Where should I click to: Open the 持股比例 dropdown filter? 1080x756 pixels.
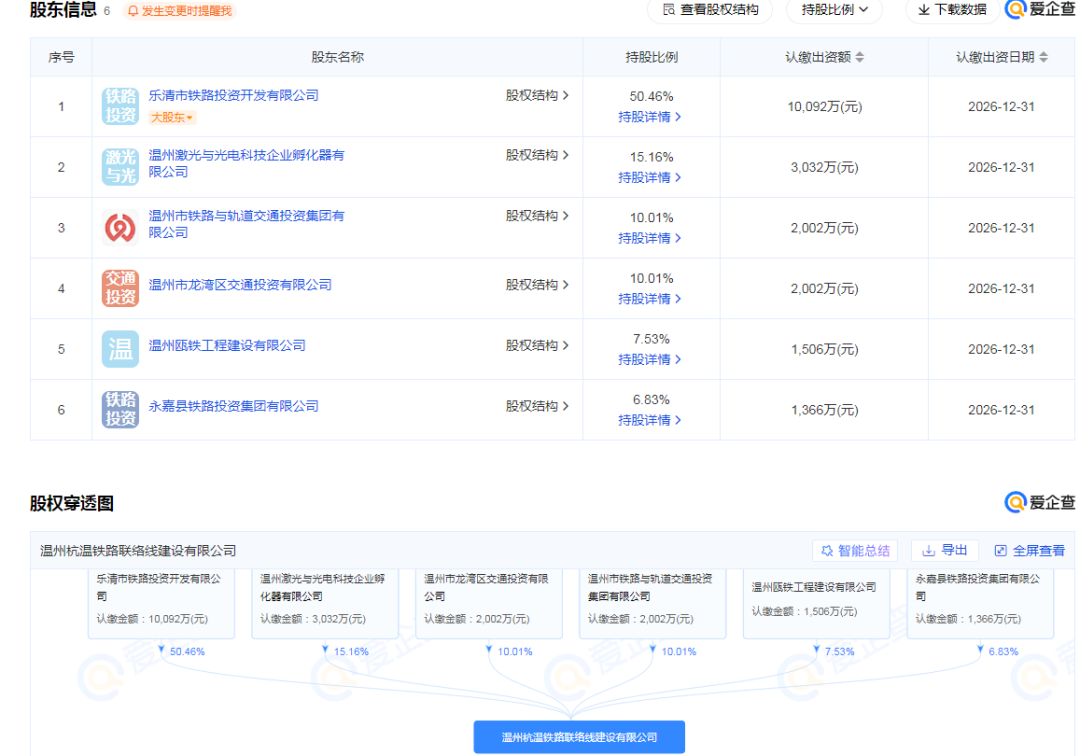[x=834, y=10]
